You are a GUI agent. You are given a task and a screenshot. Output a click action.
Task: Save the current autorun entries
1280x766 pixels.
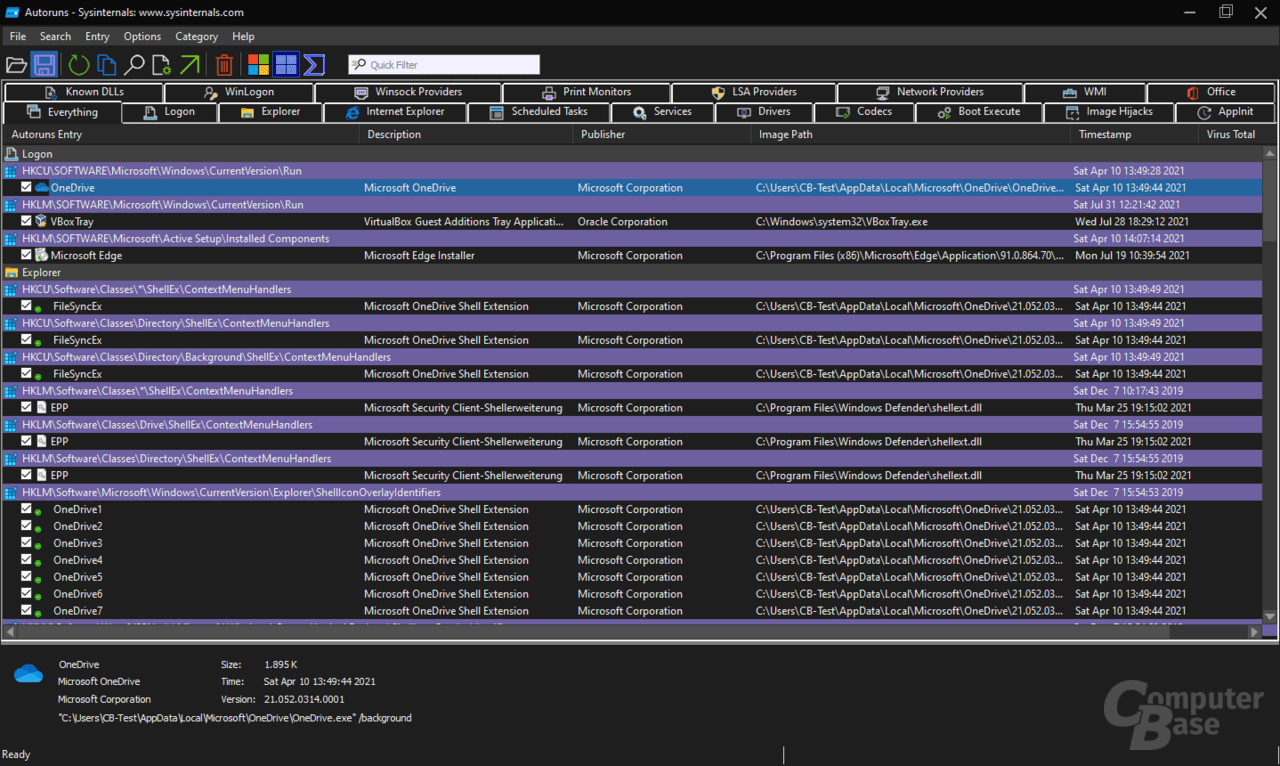45,64
